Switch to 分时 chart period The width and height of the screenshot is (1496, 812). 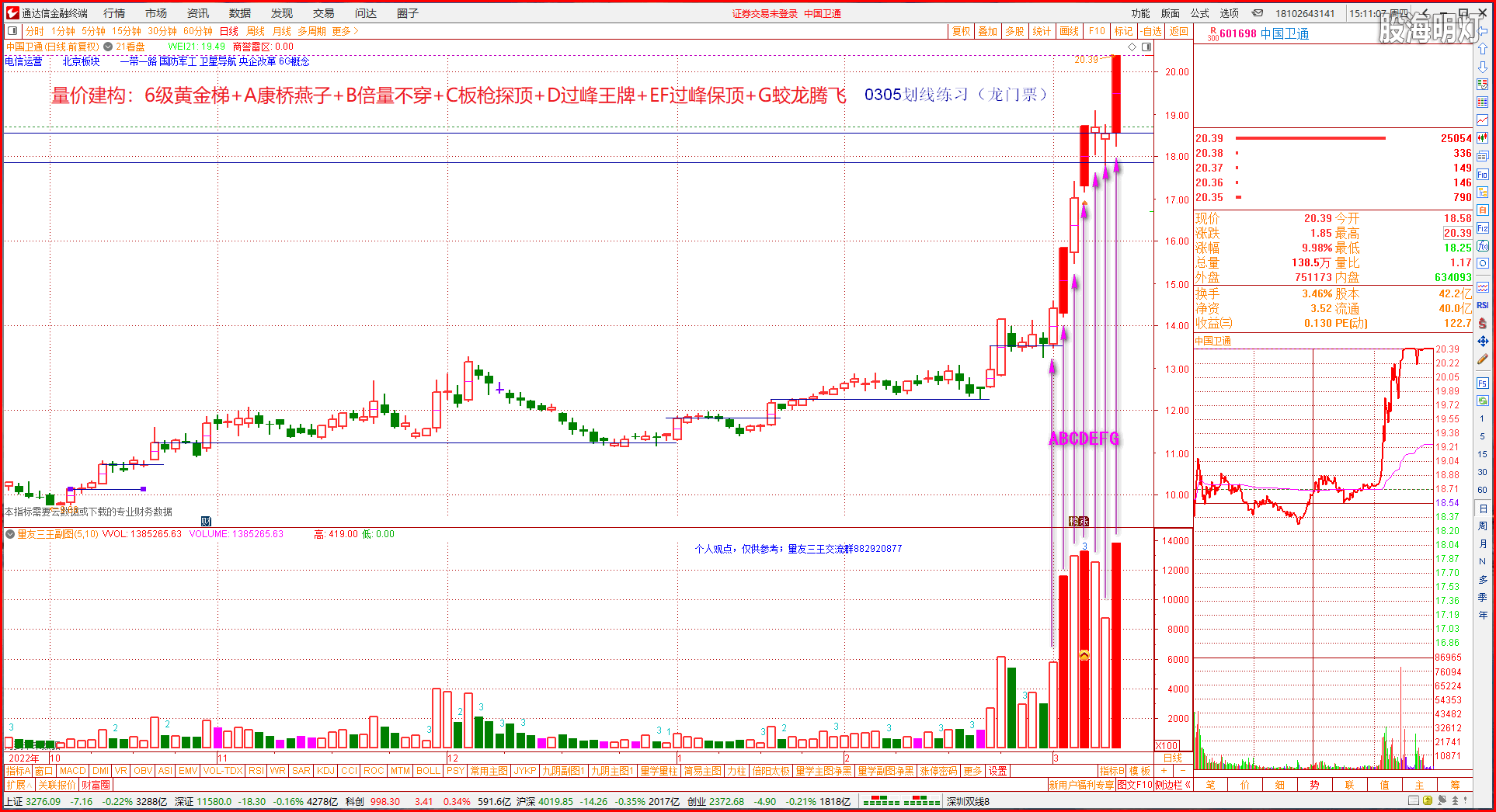point(35,31)
